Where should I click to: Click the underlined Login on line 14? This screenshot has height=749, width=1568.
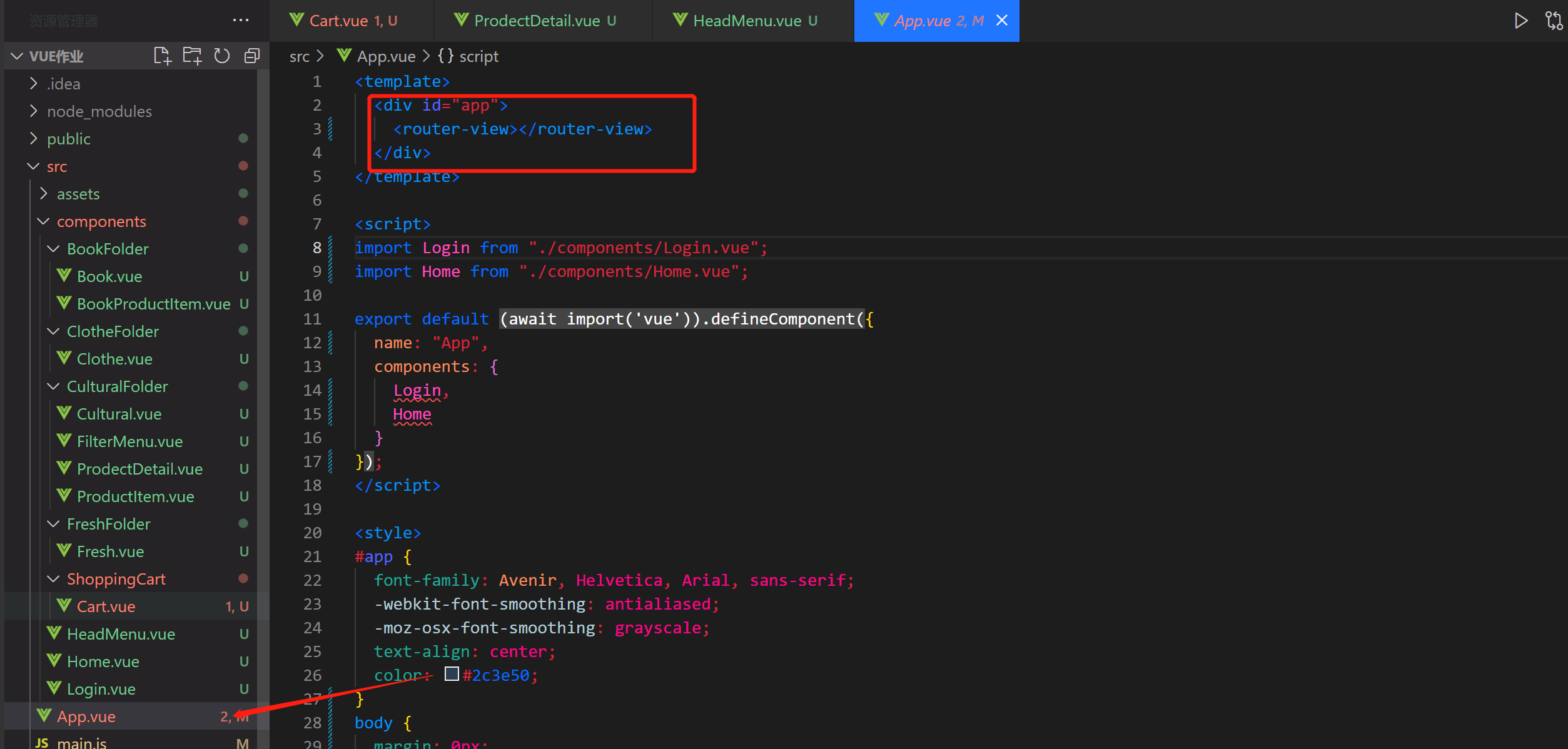click(417, 391)
